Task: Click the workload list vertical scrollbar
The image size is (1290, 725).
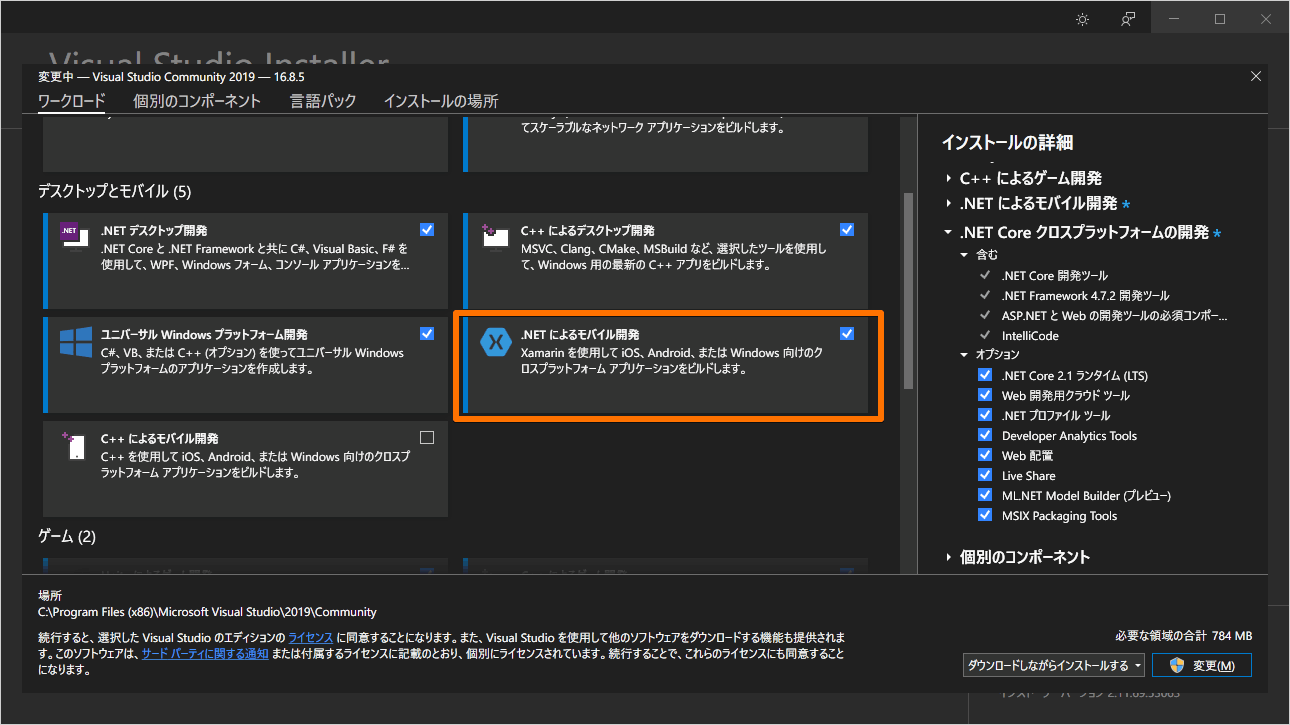Action: point(908,290)
